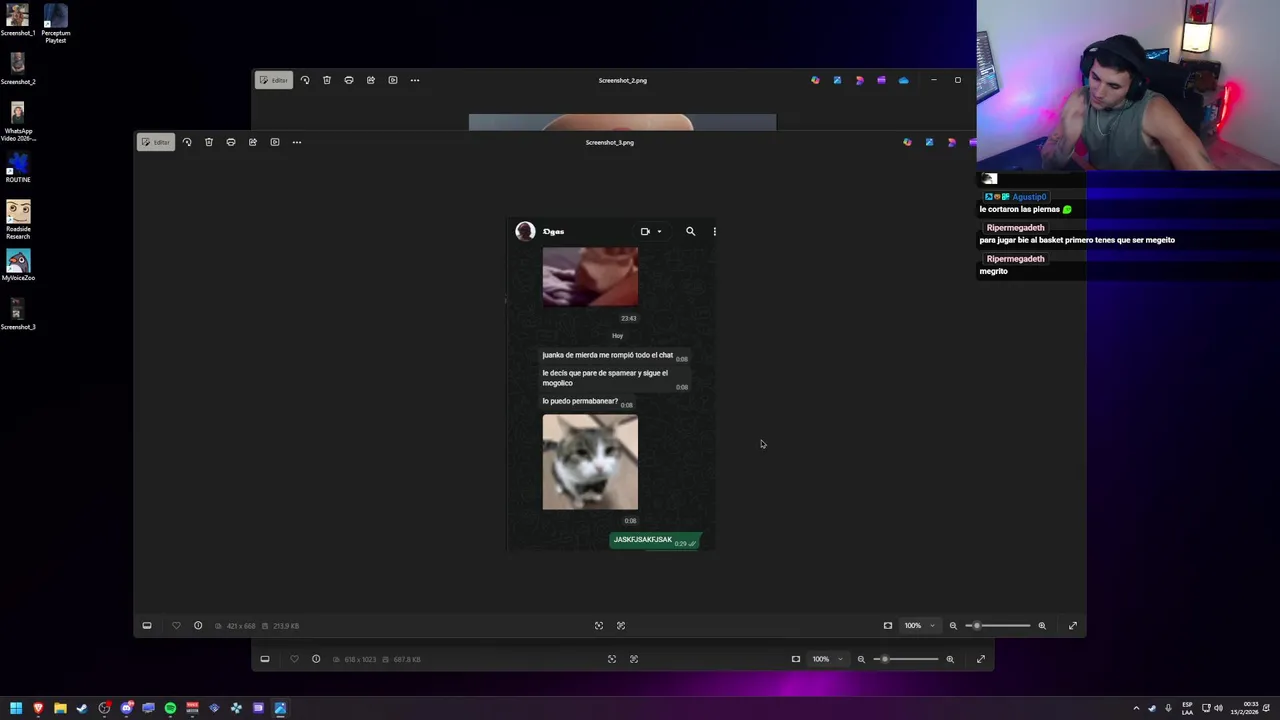Image resolution: width=1280 pixels, height=720 pixels.
Task: Zoom in on Screenshot_3 window
Action: point(1042,626)
